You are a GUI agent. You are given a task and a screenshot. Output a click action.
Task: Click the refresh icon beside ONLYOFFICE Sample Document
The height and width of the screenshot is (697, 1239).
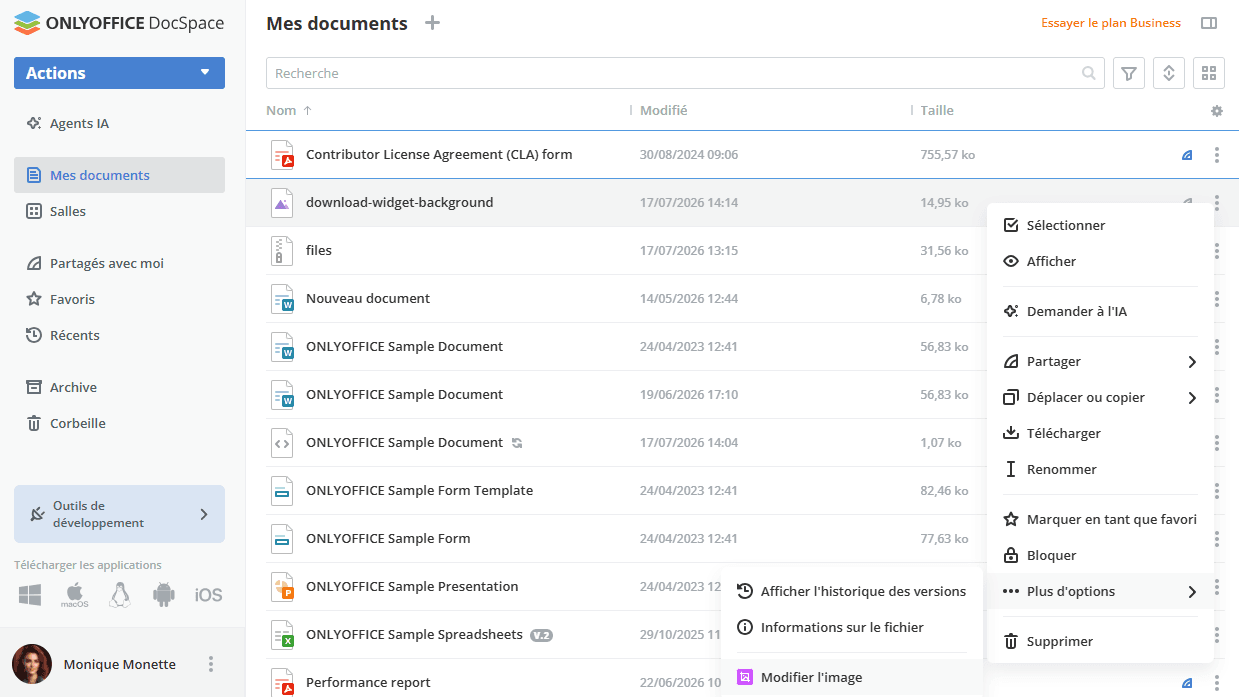pos(517,443)
